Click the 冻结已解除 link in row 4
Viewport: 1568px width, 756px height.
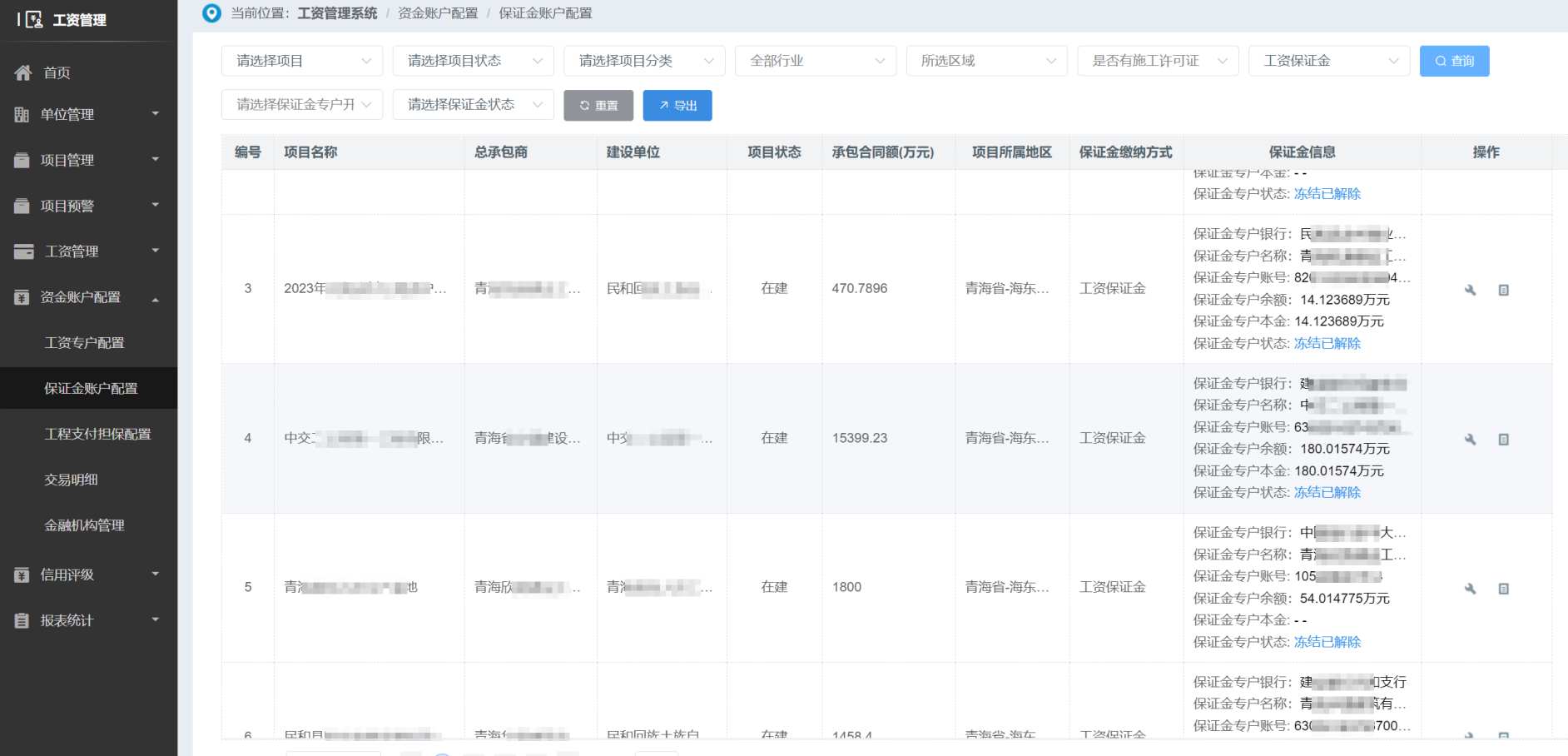pyautogui.click(x=1327, y=492)
